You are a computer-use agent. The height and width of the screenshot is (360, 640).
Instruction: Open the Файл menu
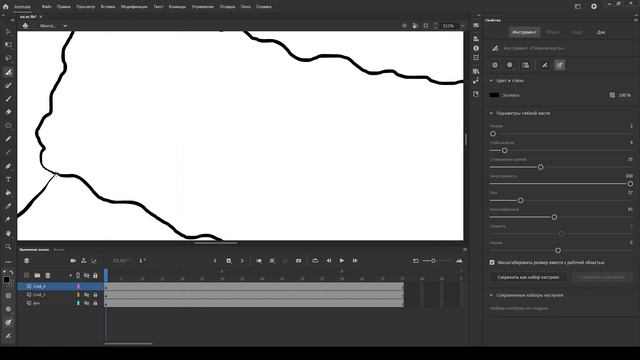47,7
